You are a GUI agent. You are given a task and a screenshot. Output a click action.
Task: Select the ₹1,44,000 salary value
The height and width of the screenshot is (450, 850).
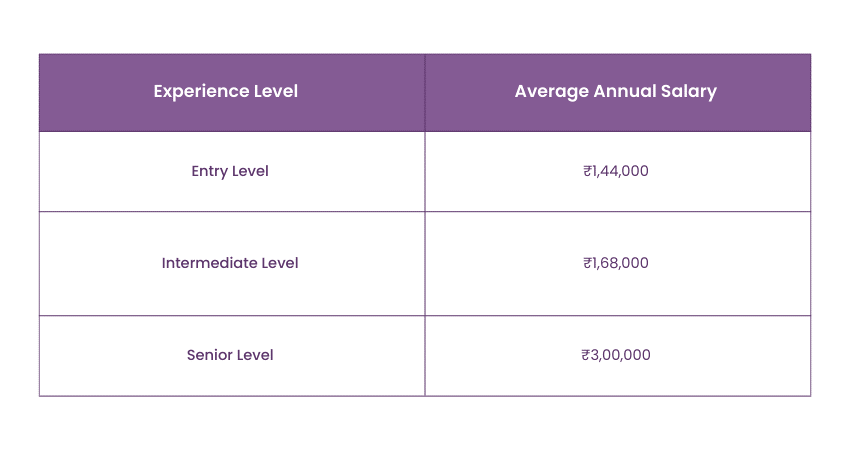click(616, 171)
